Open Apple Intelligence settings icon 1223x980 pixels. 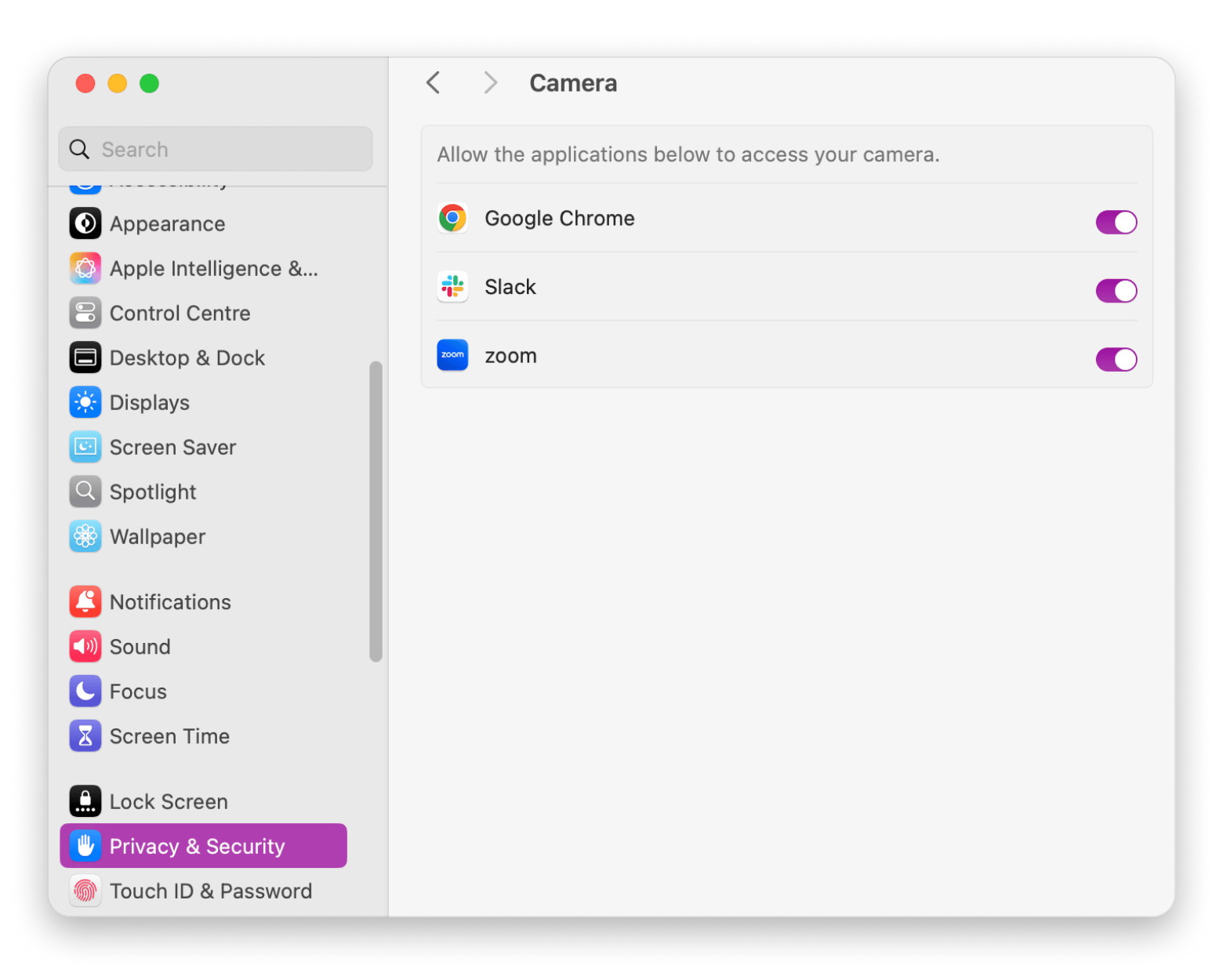(x=85, y=268)
